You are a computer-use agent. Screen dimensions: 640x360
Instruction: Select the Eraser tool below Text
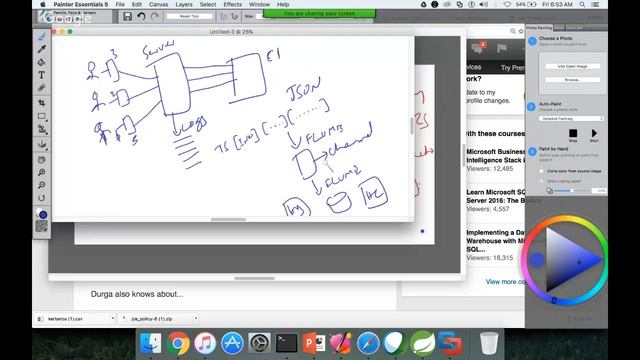(x=42, y=88)
